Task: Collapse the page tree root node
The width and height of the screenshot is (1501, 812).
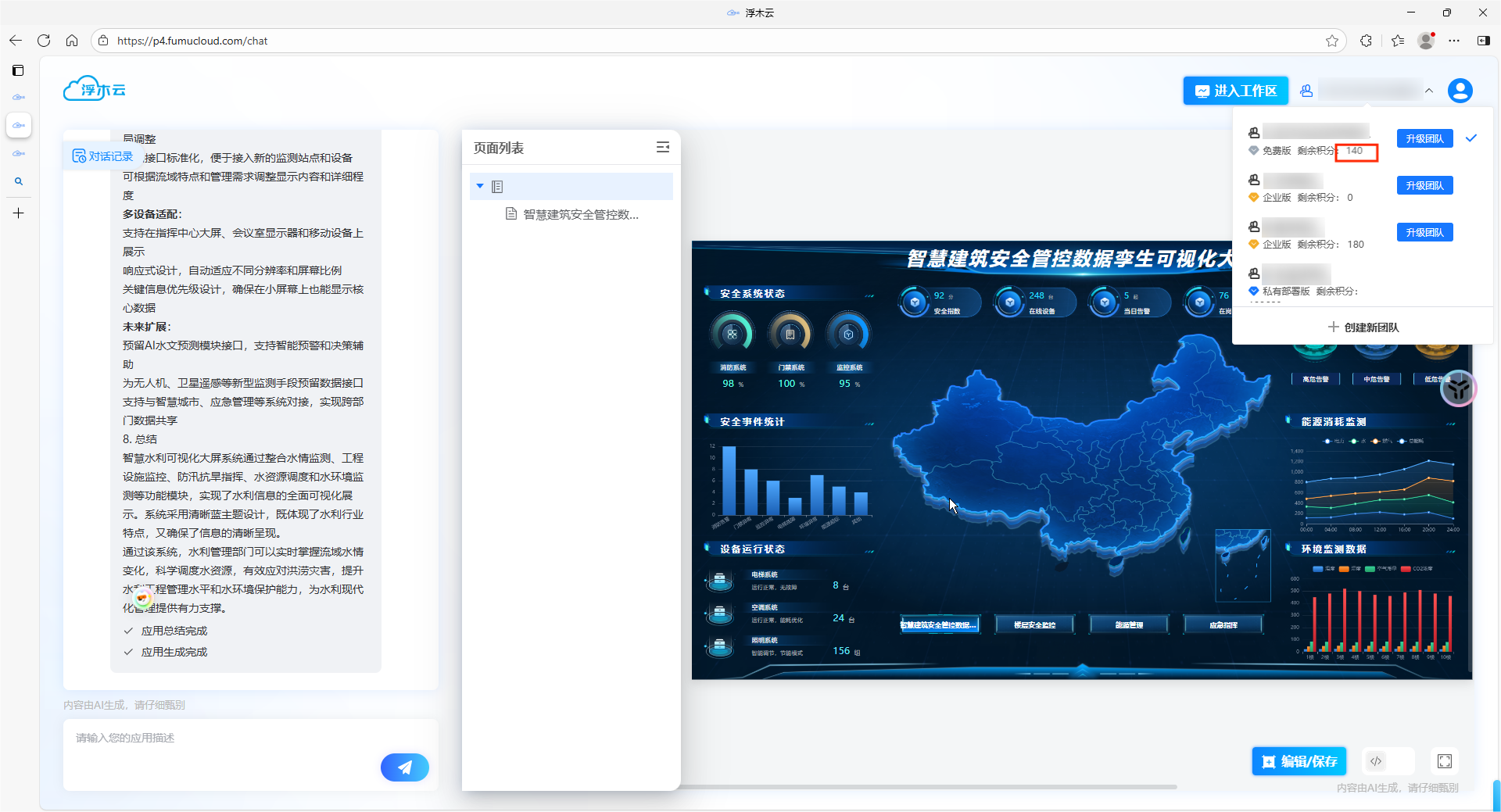Action: (480, 186)
